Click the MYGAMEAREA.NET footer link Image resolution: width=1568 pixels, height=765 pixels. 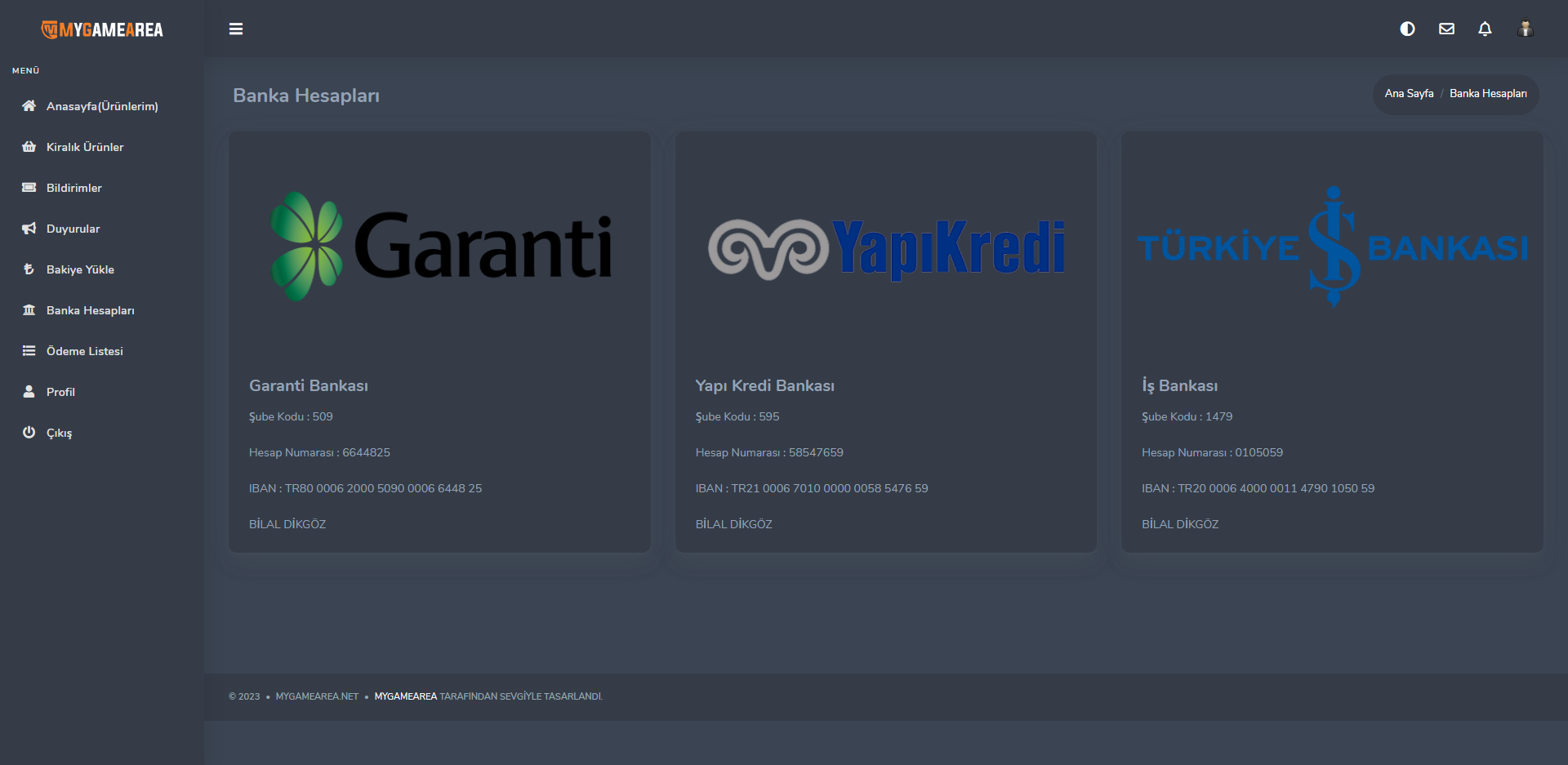coord(317,696)
